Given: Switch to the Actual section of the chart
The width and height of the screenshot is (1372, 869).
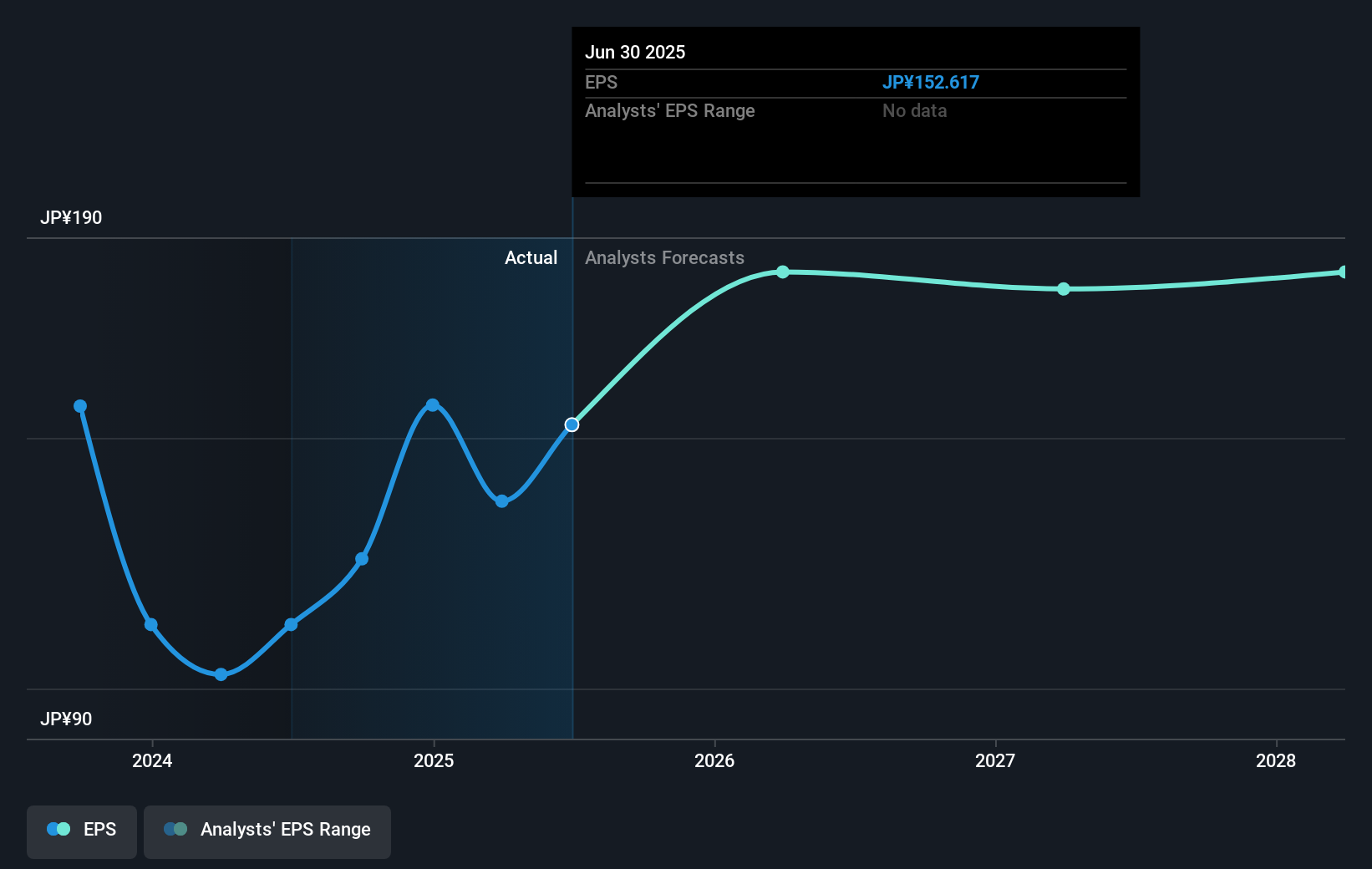Looking at the screenshot, I should 531,257.
